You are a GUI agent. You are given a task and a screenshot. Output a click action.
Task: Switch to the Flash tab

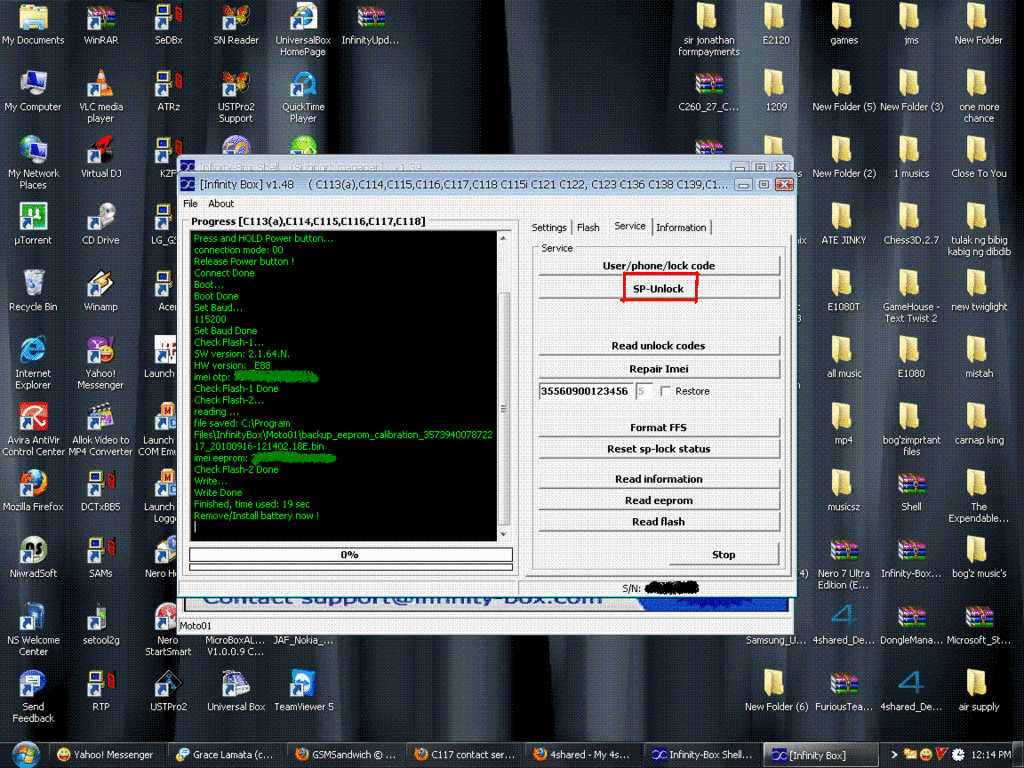[589, 228]
